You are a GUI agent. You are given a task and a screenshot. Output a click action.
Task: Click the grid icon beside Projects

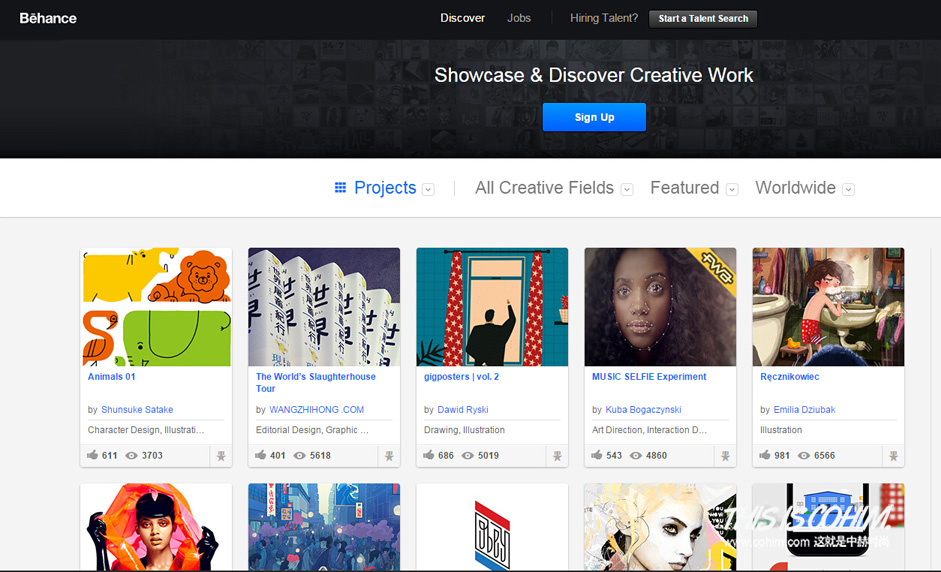tap(340, 188)
